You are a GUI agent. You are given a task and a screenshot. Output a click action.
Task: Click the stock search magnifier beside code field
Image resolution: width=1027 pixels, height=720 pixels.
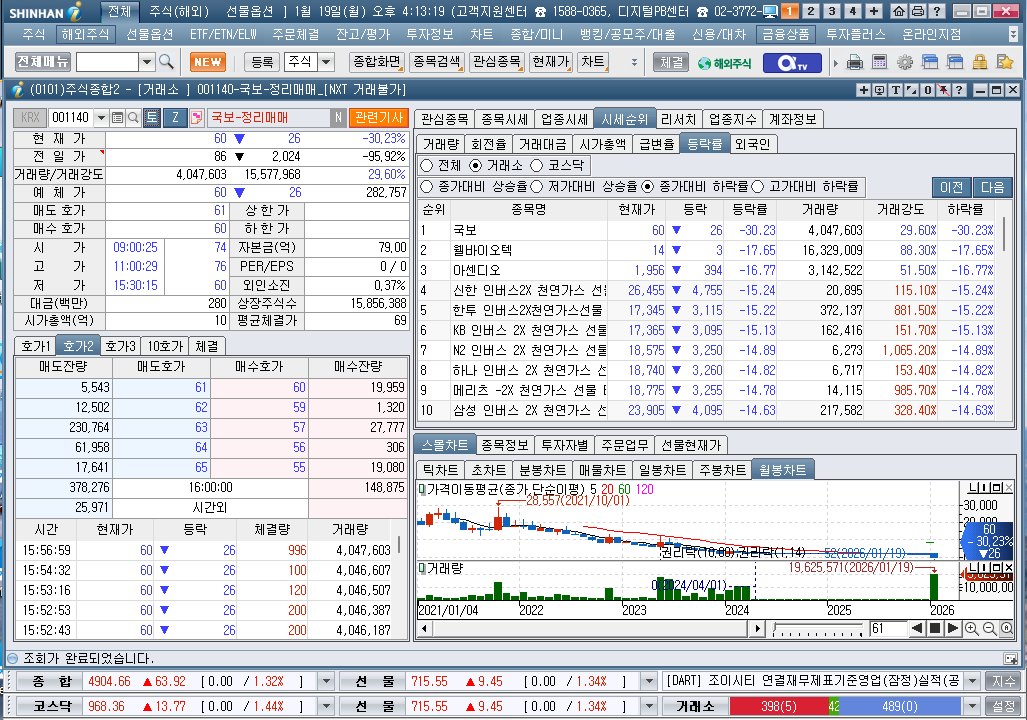(133, 118)
